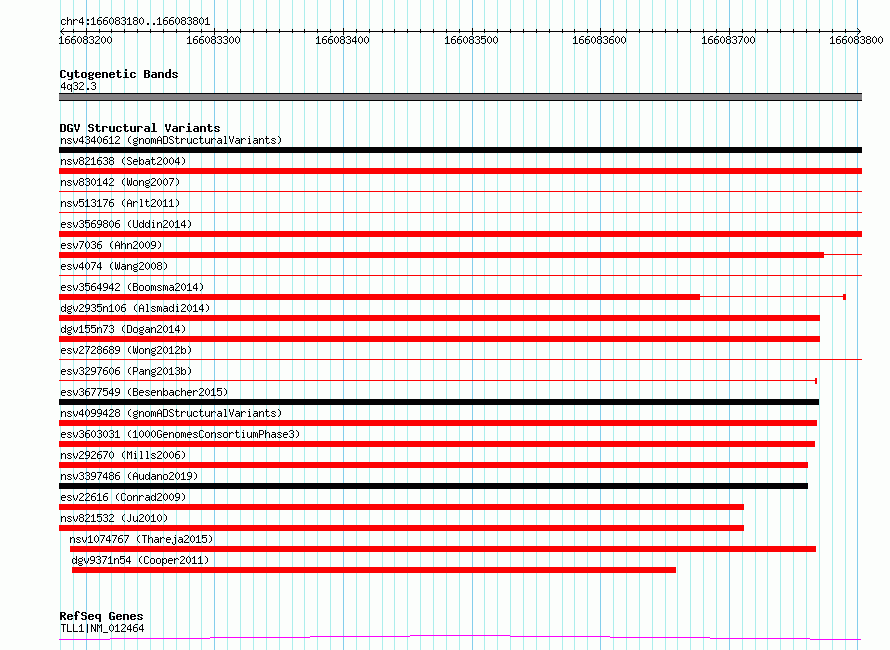Click the black nsv3397486 Audano2019 bar

(434, 486)
